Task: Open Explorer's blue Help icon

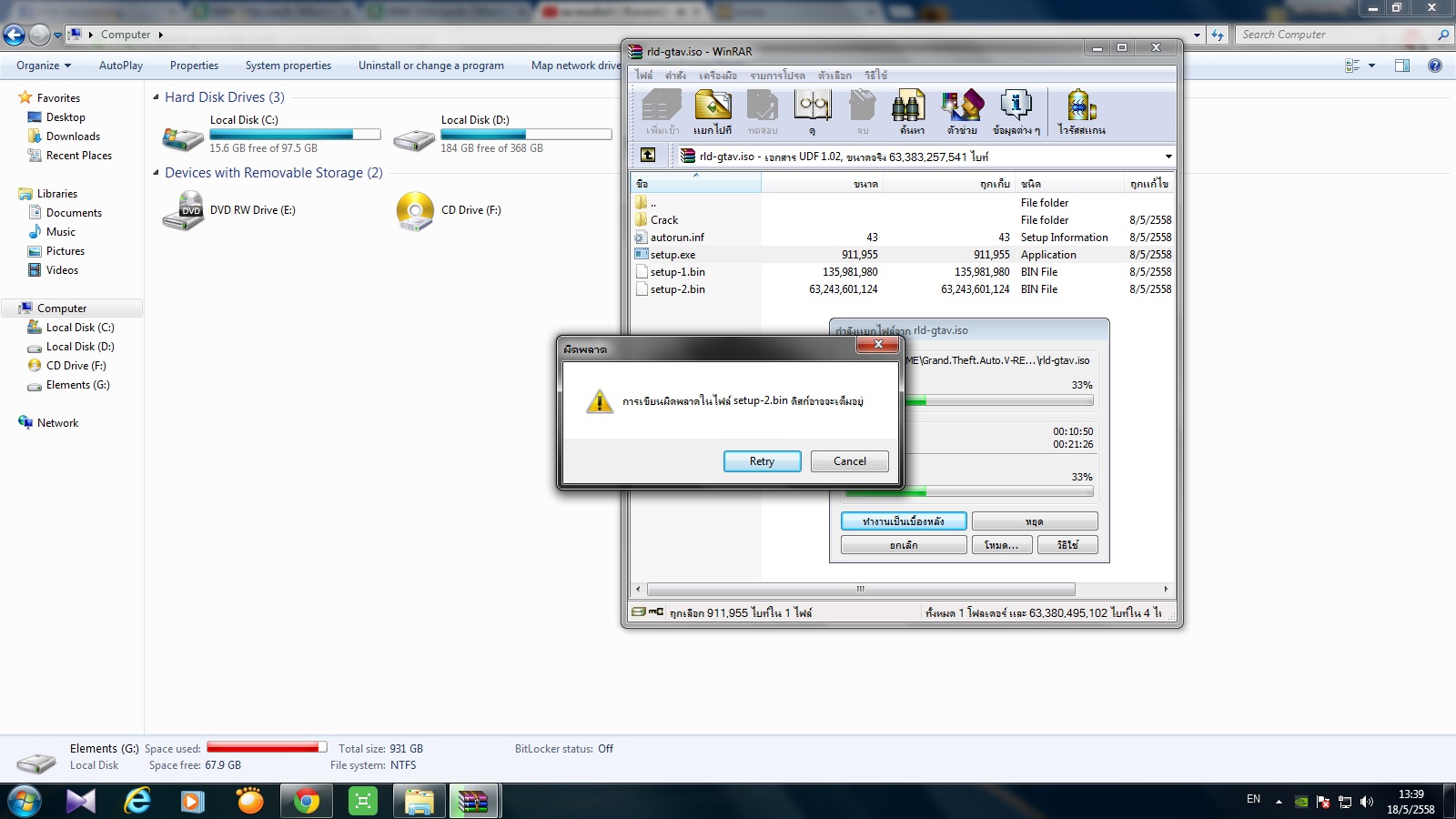Action: tap(1435, 66)
